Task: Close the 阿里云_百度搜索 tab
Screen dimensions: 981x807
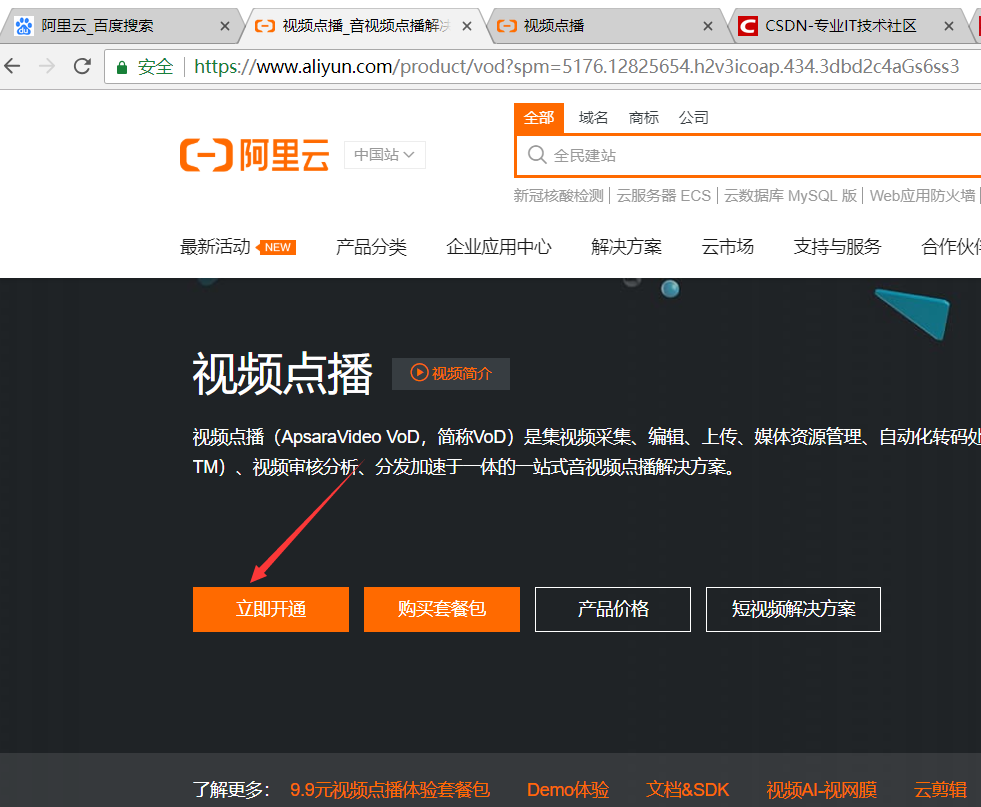Action: 225,26
